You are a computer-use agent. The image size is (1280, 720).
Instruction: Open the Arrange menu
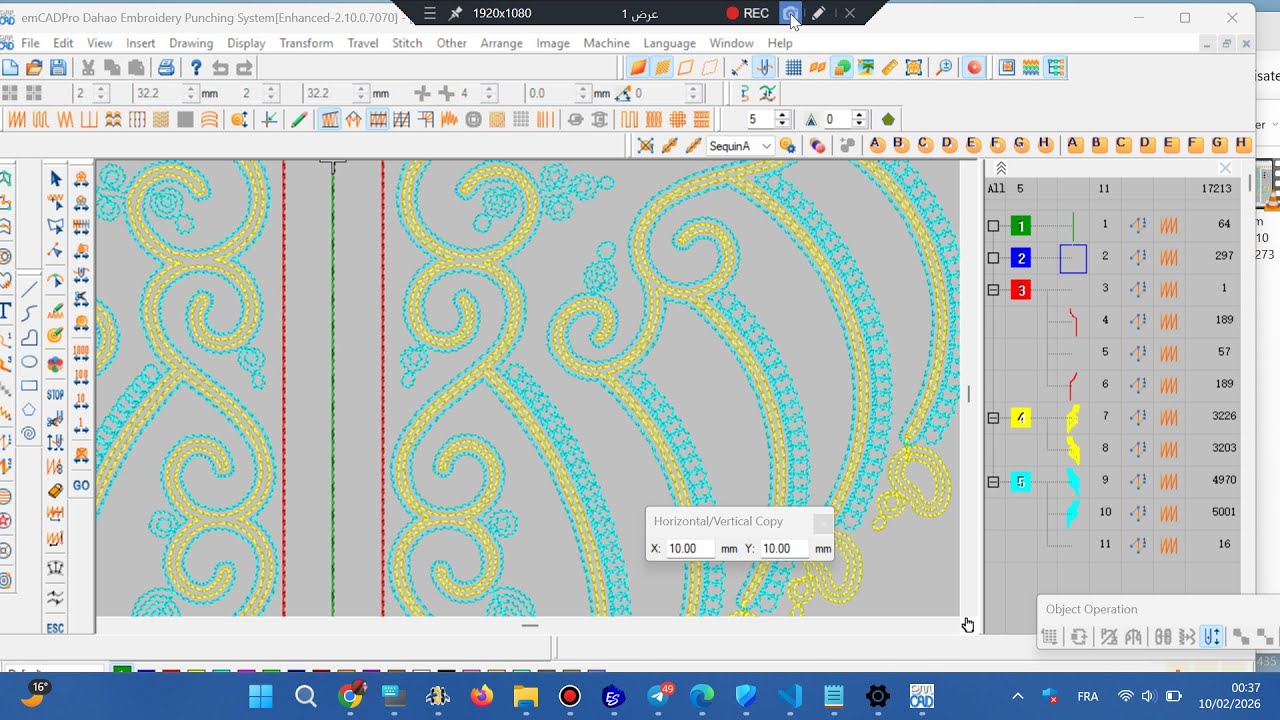click(501, 43)
